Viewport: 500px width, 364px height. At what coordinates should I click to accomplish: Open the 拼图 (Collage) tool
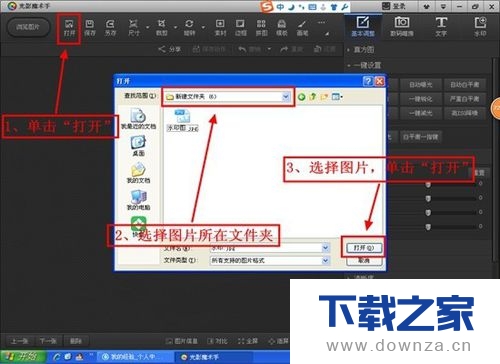pyautogui.click(x=261, y=28)
